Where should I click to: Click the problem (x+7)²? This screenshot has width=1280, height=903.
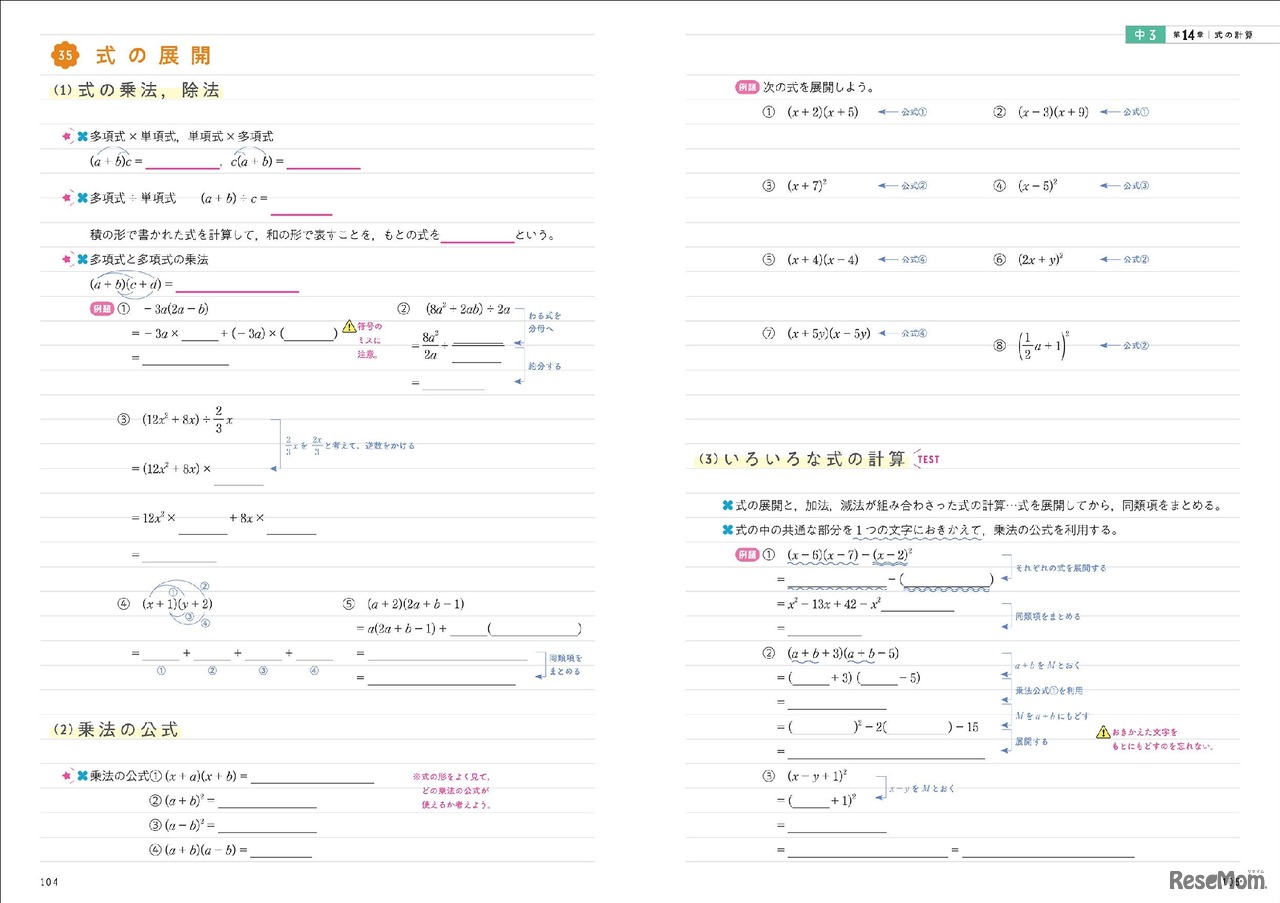coord(805,185)
